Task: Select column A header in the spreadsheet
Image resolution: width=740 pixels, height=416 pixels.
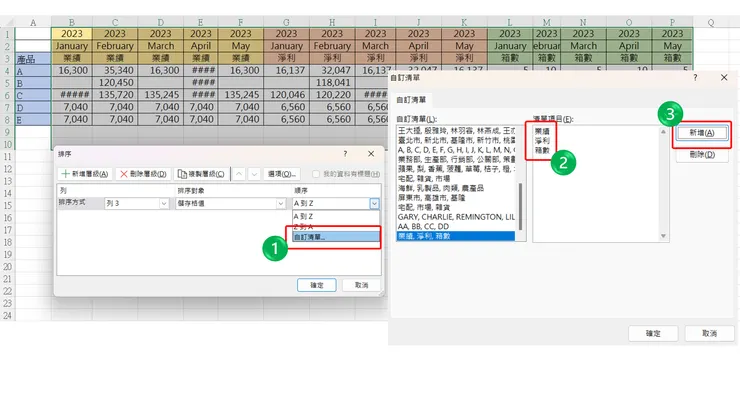Action: pos(33,22)
